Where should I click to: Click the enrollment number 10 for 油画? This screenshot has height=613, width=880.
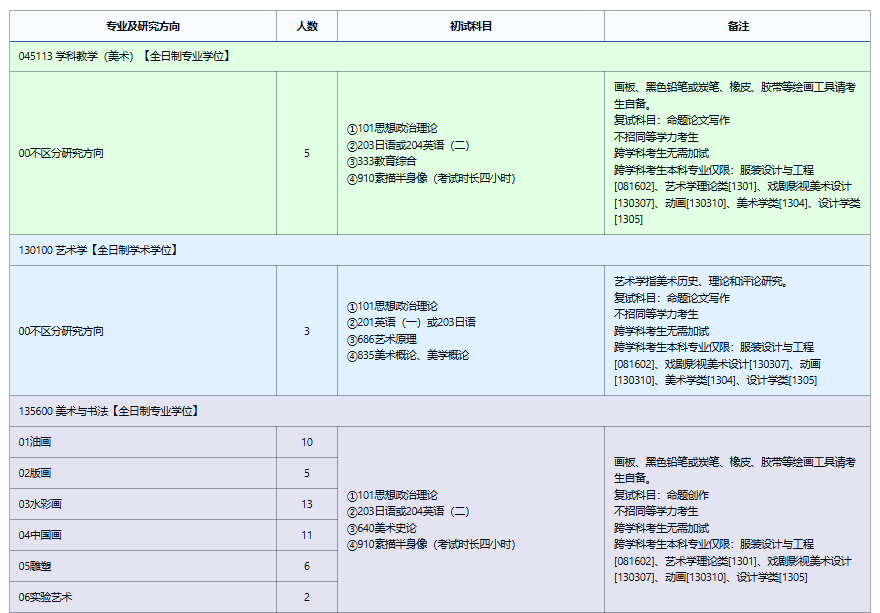[x=307, y=442]
